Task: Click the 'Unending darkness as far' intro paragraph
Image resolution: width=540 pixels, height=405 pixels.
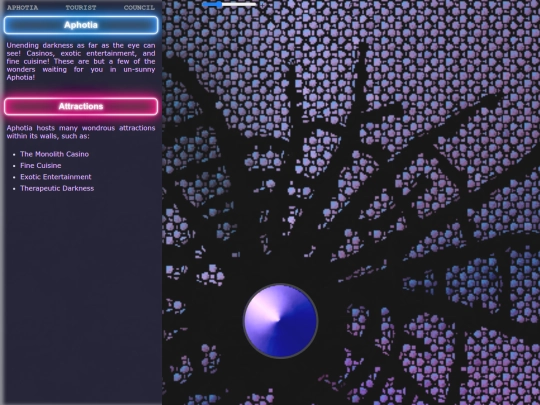Action: click(81, 61)
